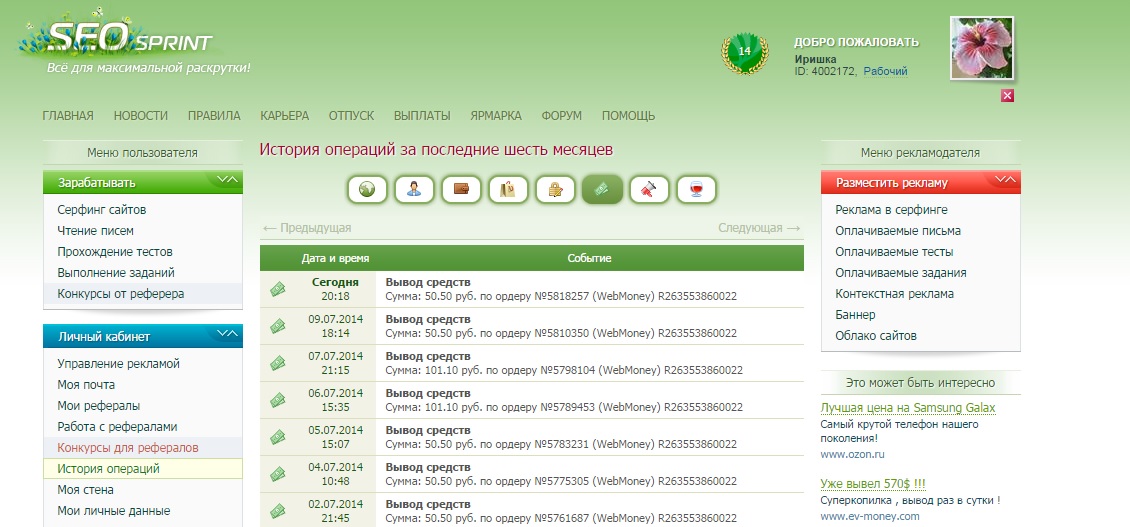Open ОТПУСК in the top navigation
Viewport: 1130px width, 527px height.
tap(351, 115)
